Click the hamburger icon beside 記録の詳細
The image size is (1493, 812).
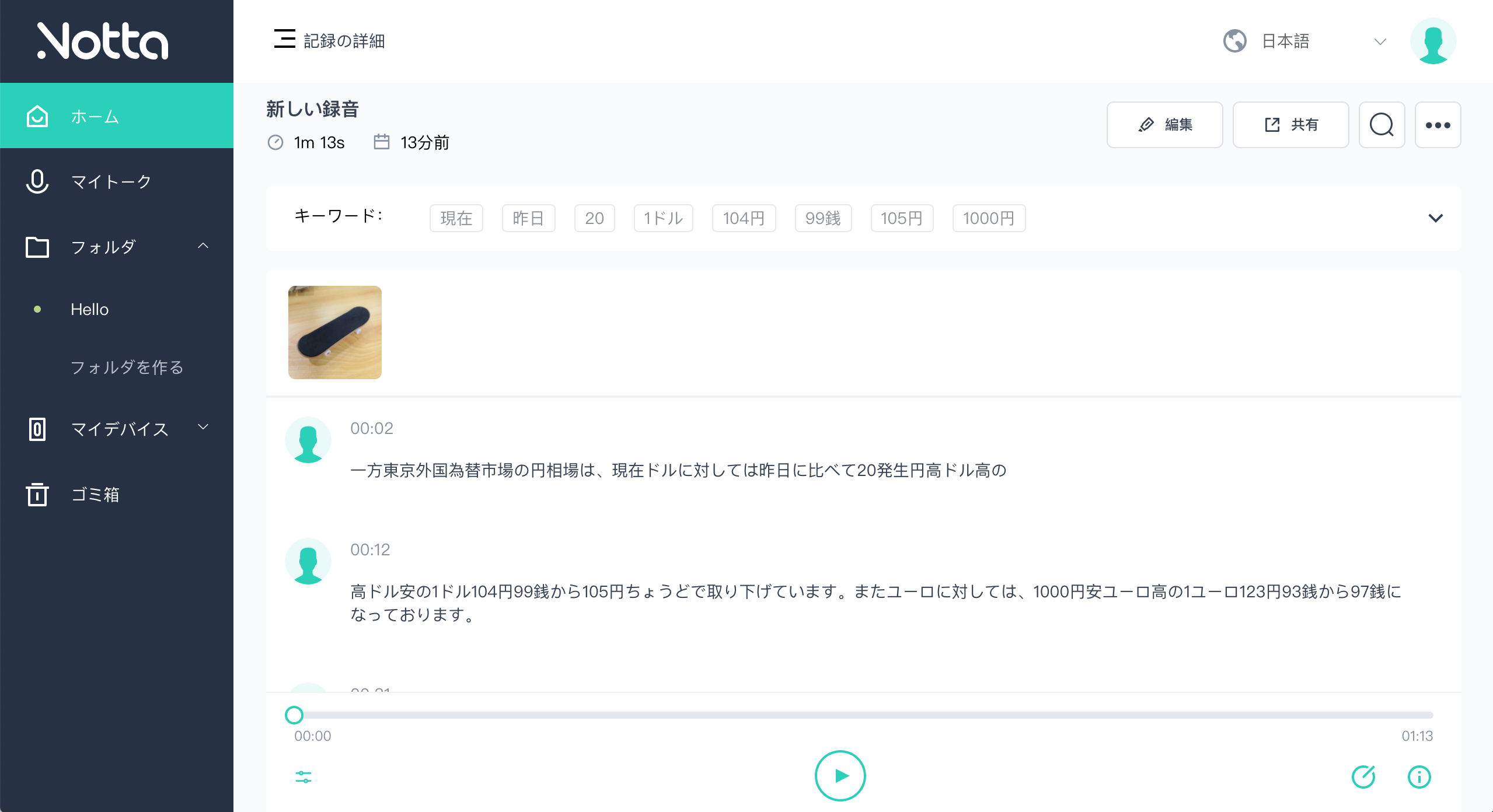284,40
